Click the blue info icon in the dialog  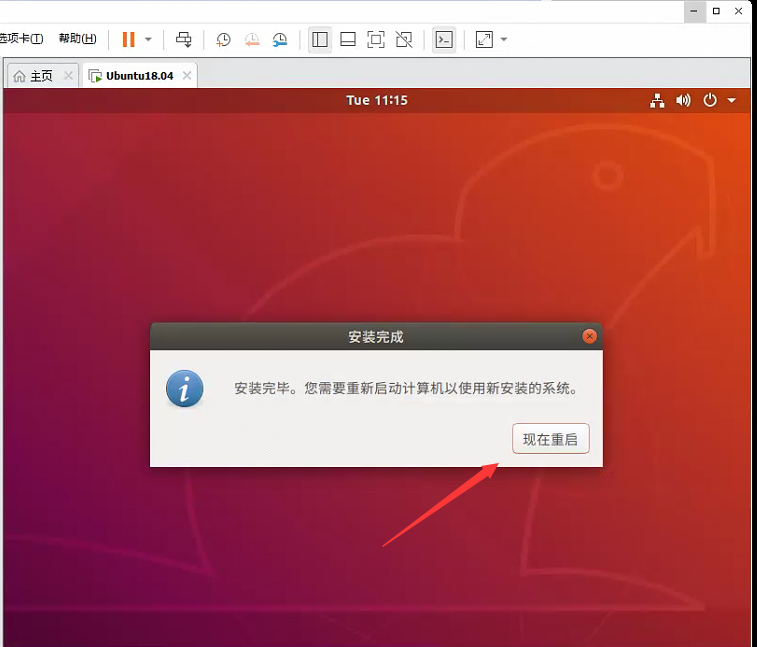point(184,389)
